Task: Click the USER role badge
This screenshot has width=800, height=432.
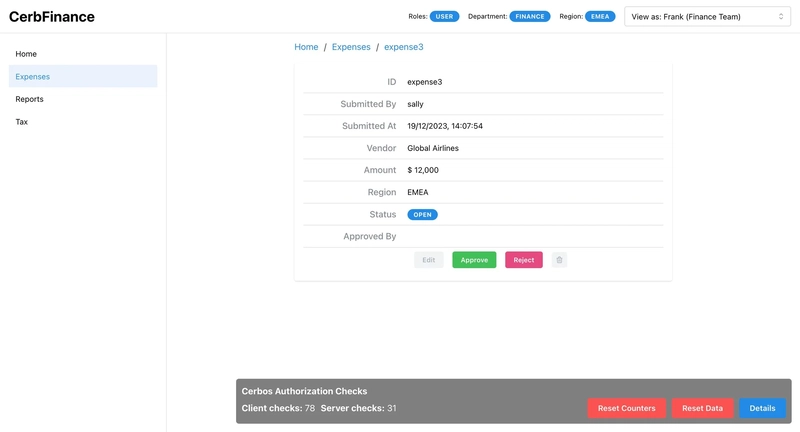Action: point(444,16)
